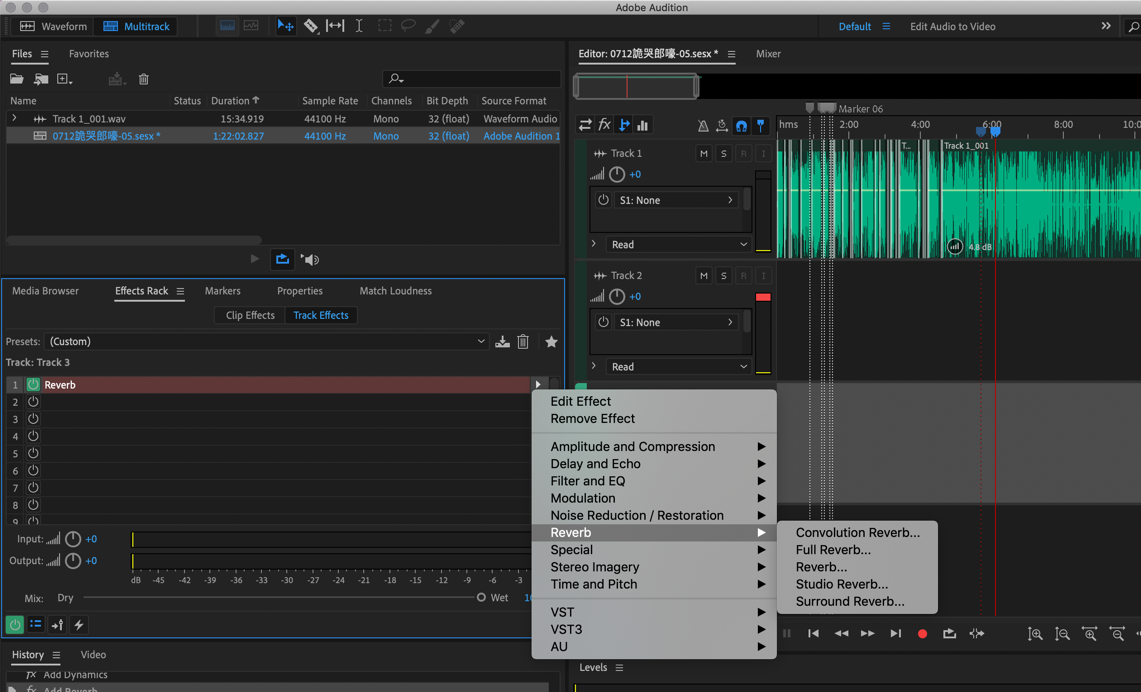This screenshot has height=692, width=1141.
Task: Delete preset trash icon in Effects Rack
Action: [522, 341]
